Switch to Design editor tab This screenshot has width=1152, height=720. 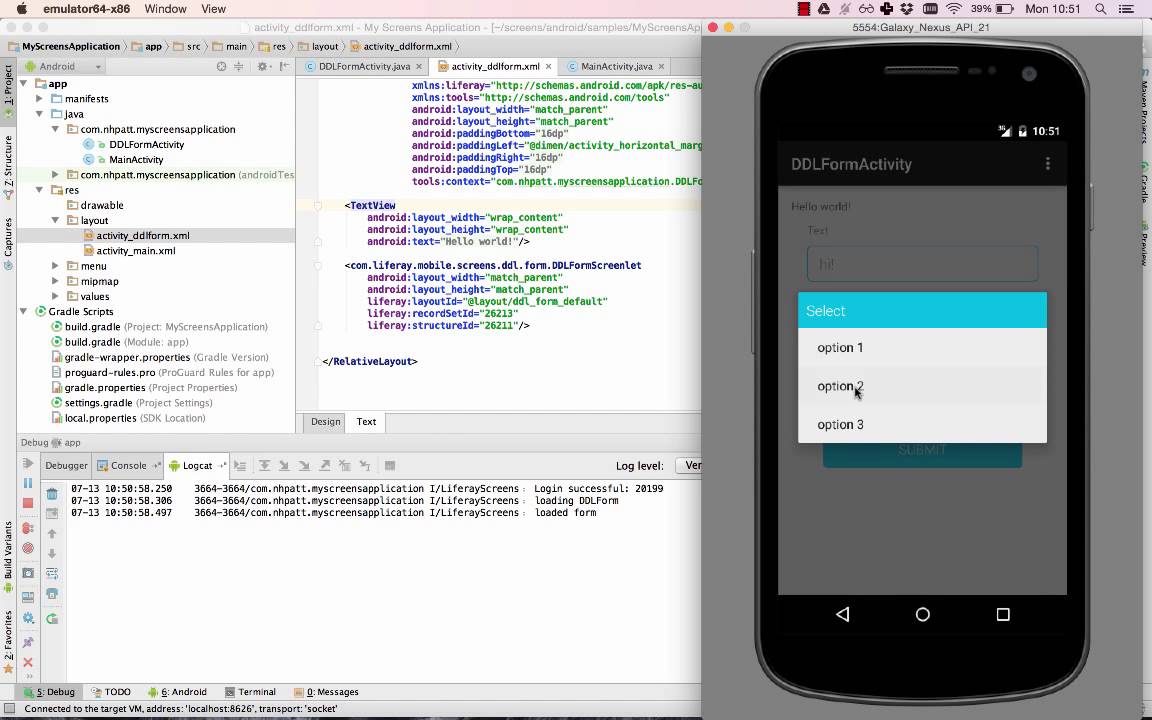(325, 422)
